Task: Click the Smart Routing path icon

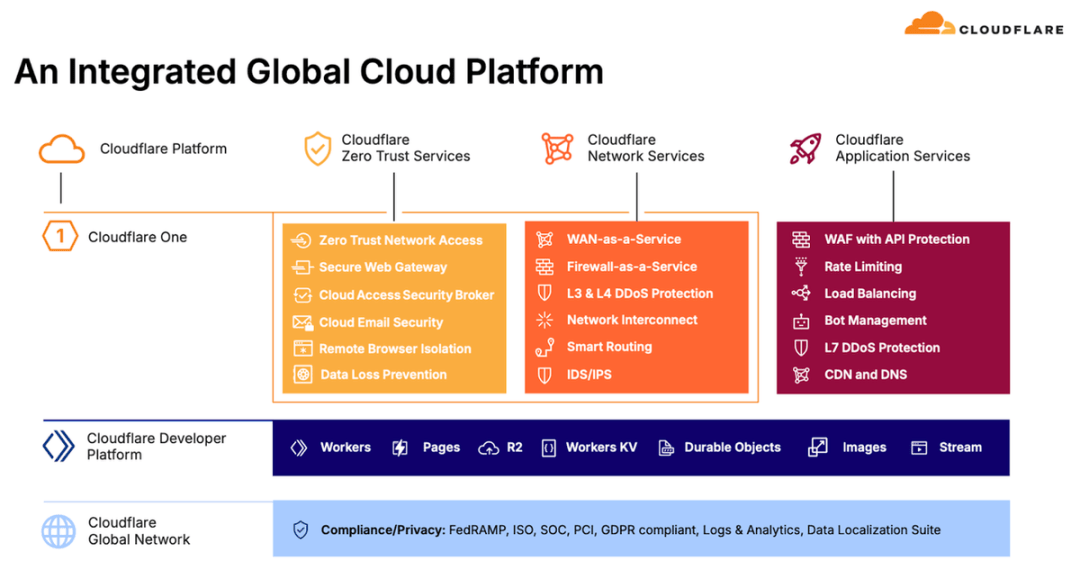Action: point(544,347)
